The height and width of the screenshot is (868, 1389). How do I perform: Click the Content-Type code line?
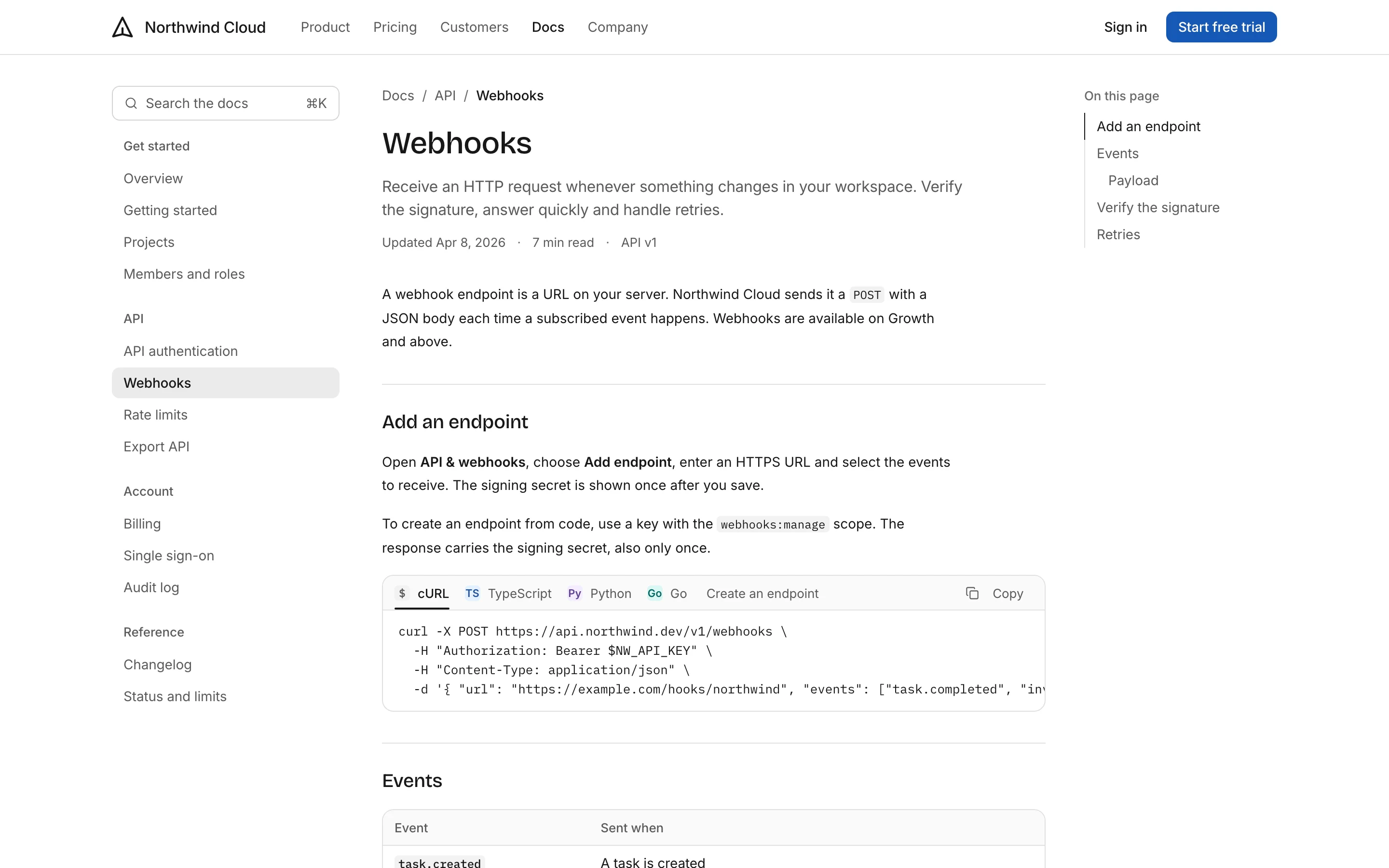click(551, 670)
